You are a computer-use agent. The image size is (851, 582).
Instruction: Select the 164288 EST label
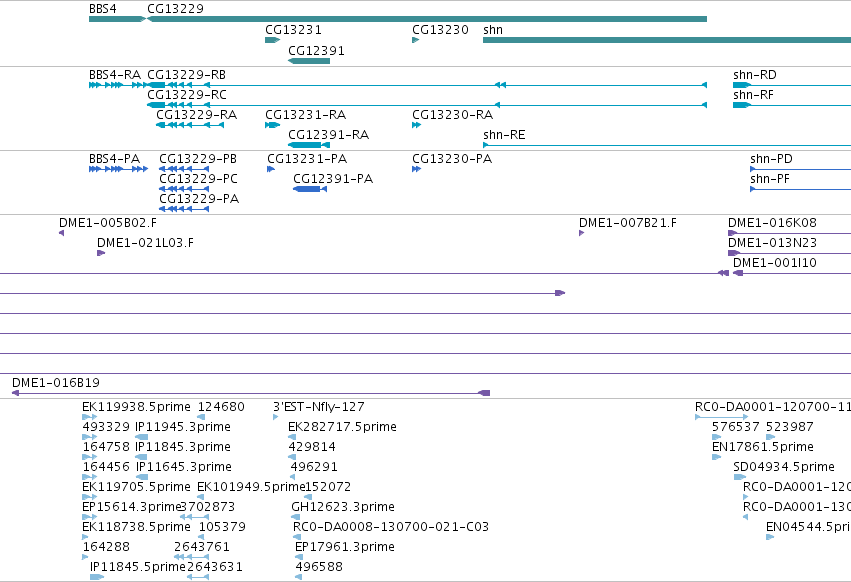[106, 547]
